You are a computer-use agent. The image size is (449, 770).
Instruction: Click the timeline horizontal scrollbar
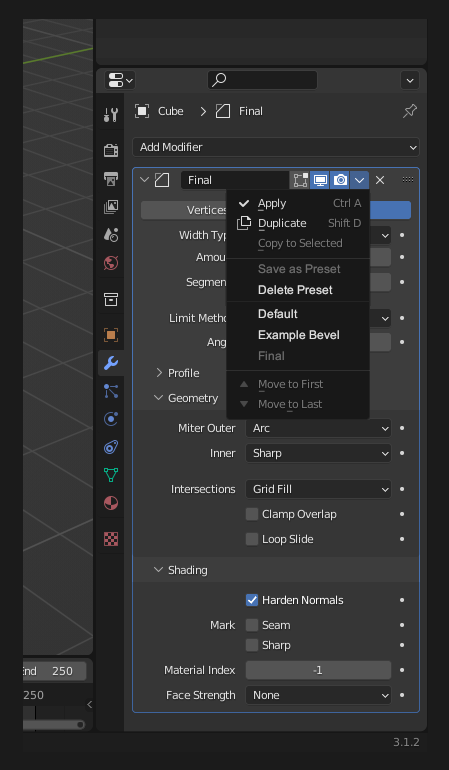tap(54, 724)
